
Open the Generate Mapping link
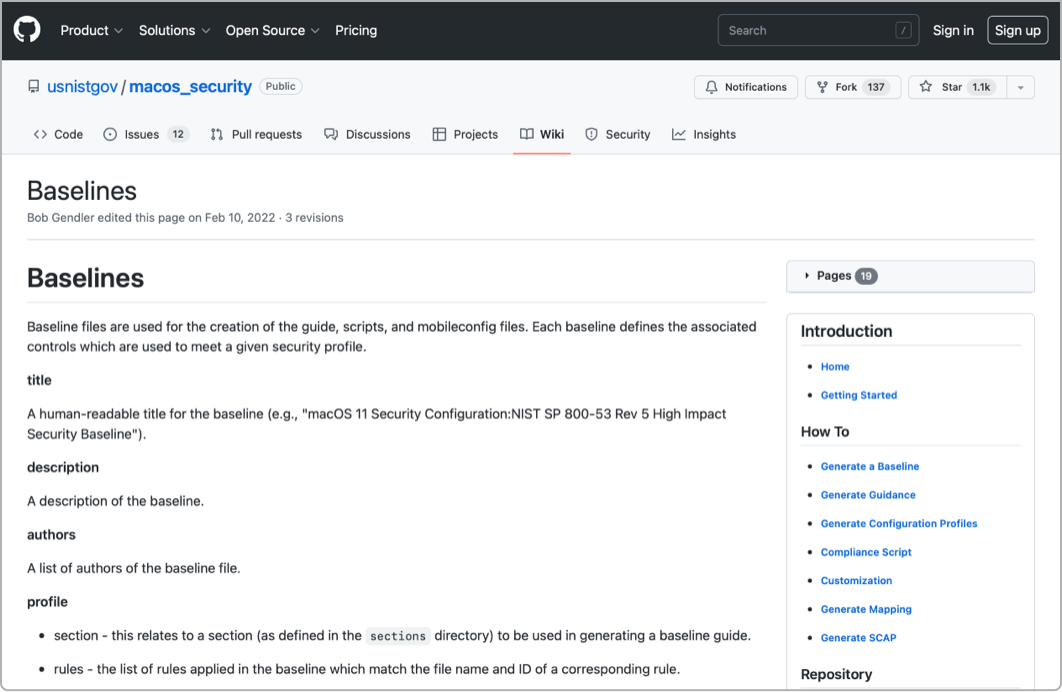(866, 609)
